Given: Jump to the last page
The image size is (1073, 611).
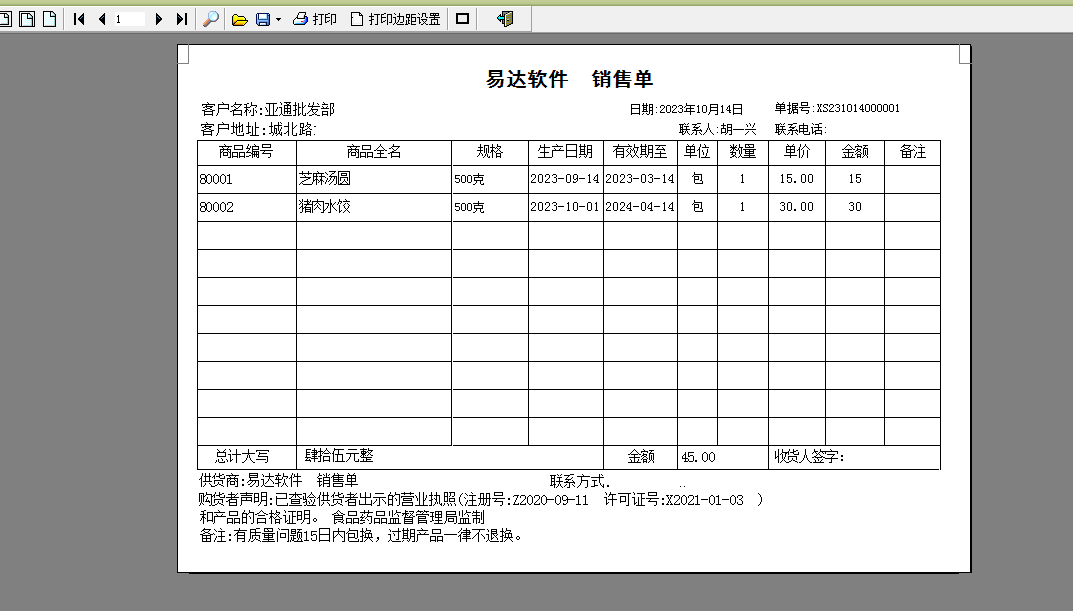Looking at the screenshot, I should [181, 19].
